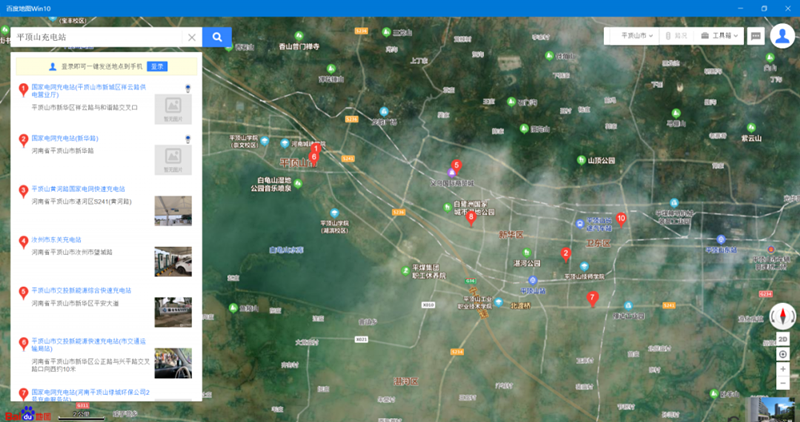Open placeholder thumbnail for result 1
The image size is (800, 422).
click(x=173, y=109)
